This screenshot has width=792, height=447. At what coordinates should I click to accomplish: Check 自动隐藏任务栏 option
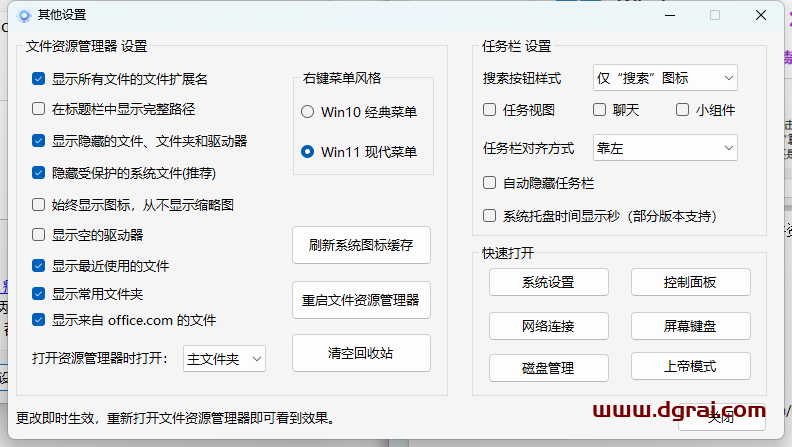pos(489,182)
